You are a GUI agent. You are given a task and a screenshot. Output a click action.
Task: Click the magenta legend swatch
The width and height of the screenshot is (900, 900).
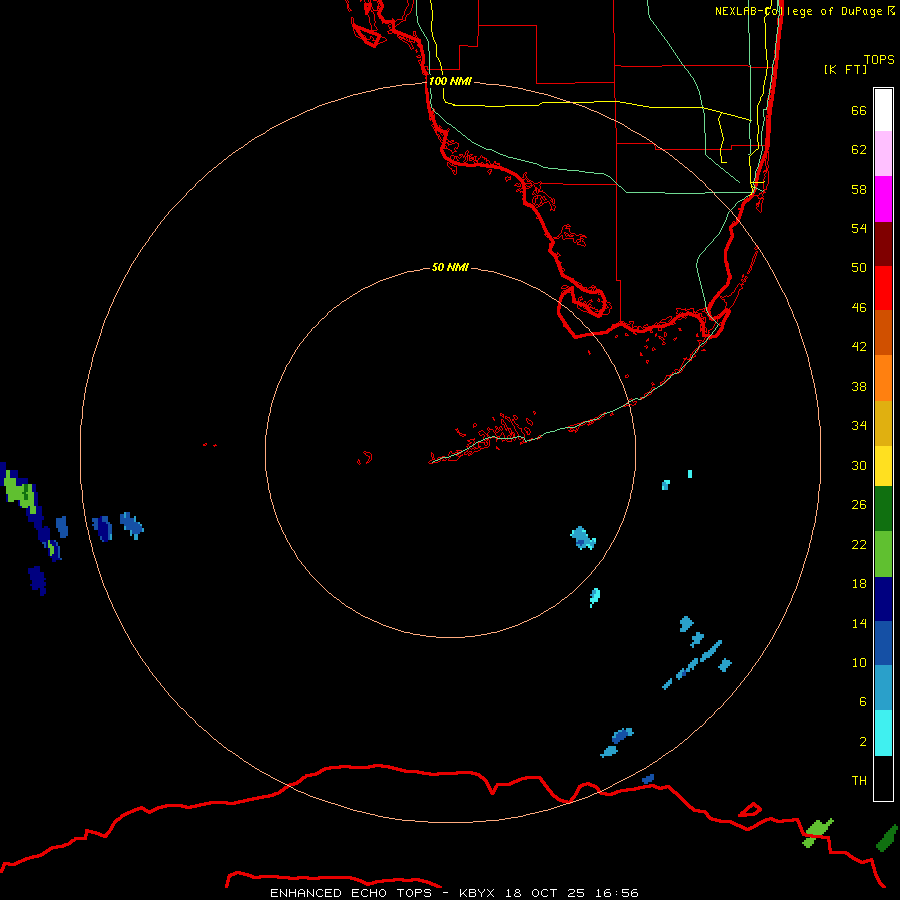[x=883, y=199]
